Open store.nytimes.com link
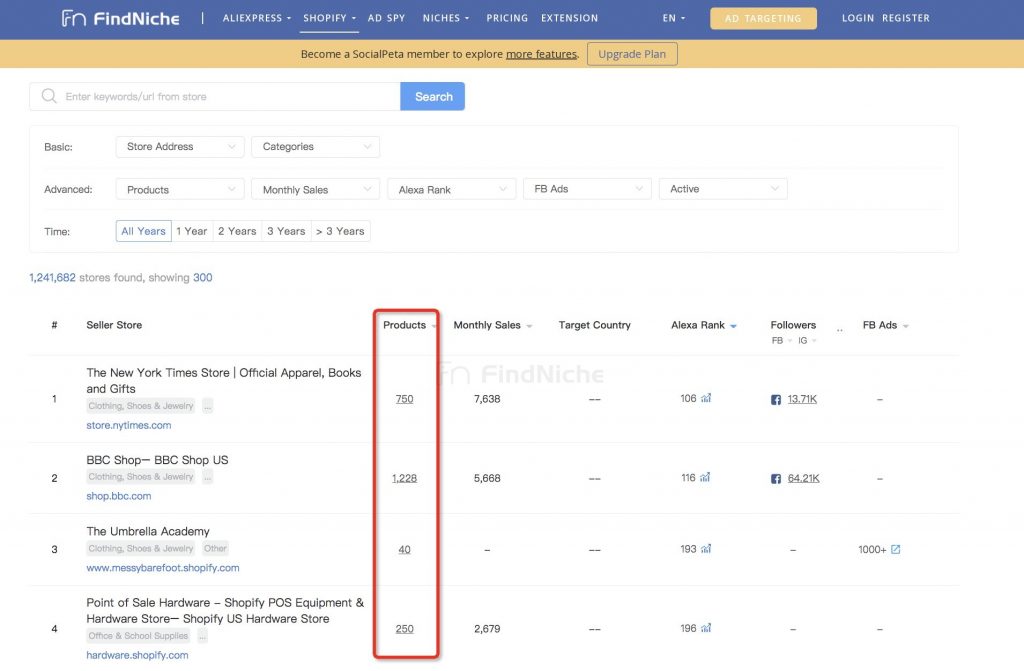 (129, 425)
